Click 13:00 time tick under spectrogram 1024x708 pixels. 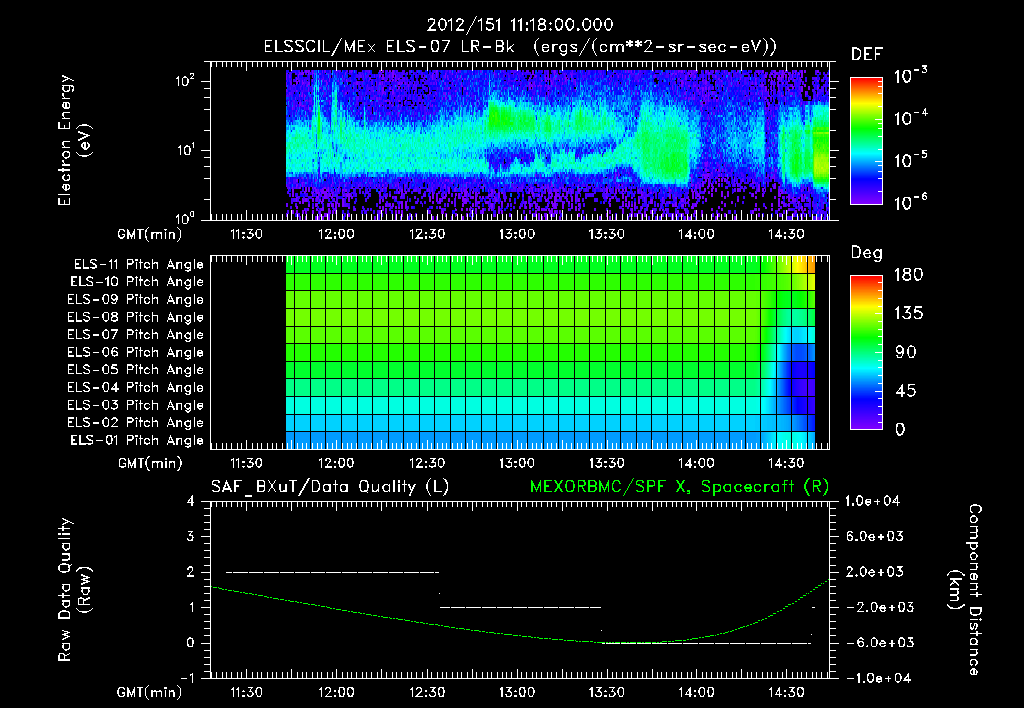pyautogui.click(x=517, y=234)
